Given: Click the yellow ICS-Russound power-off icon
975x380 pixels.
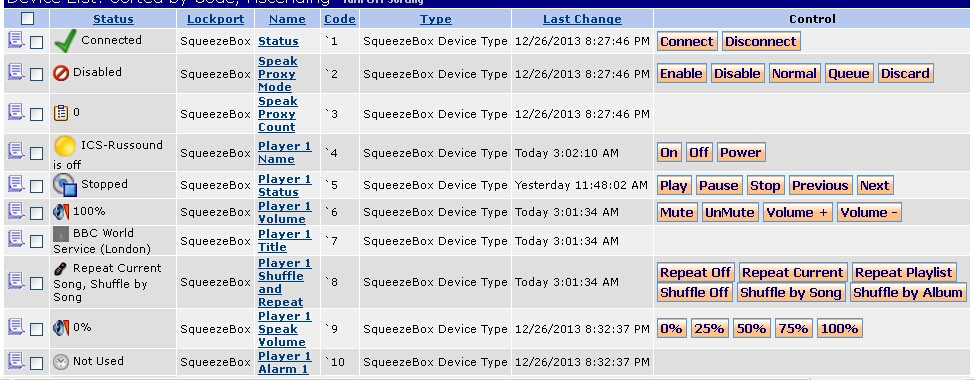Looking at the screenshot, I should click(64, 147).
